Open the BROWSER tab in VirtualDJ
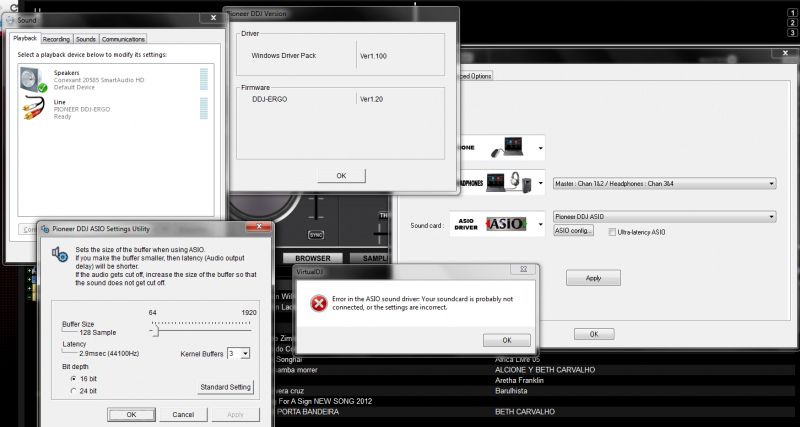800x427 pixels. pos(312,259)
